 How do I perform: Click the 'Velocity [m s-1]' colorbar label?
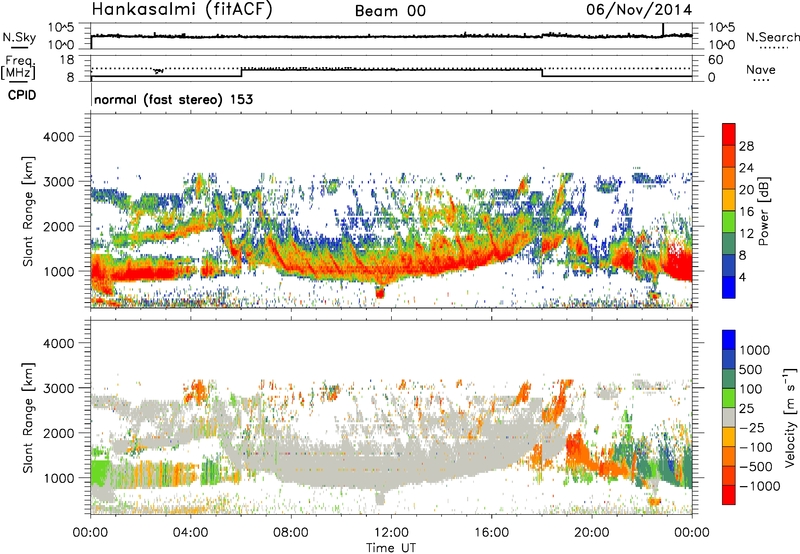point(790,417)
